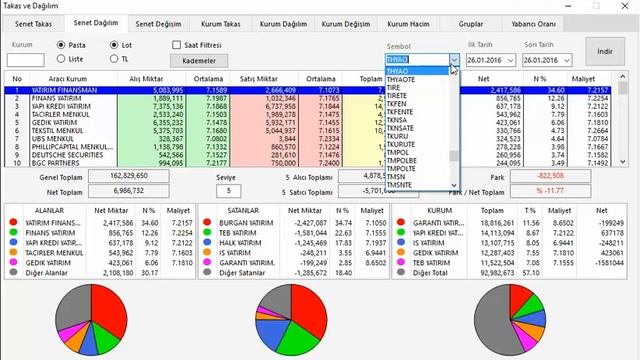Choose TKFEN from symbol list
Image resolution: width=640 pixels, height=360 pixels.
417,104
